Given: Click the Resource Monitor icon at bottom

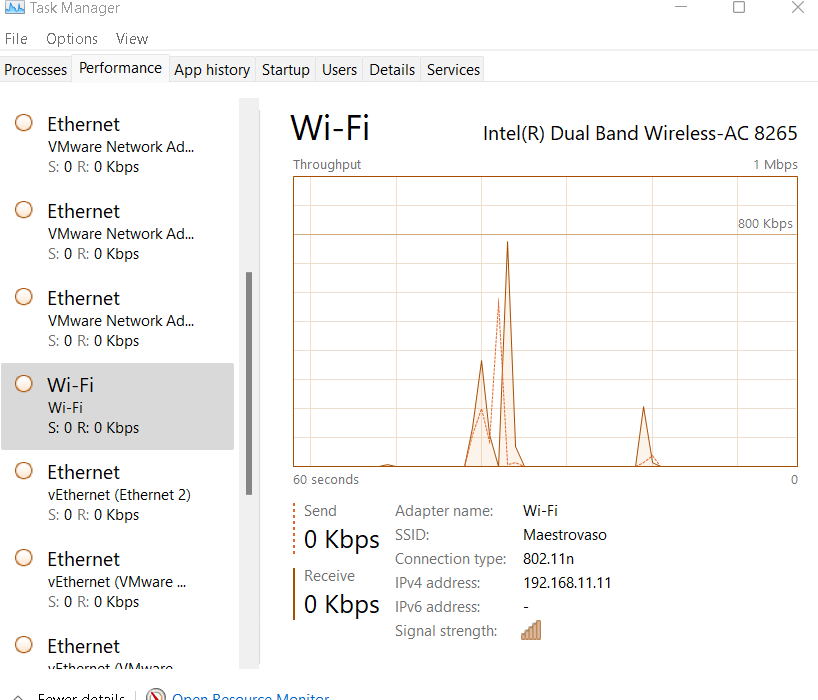Looking at the screenshot, I should point(155,696).
